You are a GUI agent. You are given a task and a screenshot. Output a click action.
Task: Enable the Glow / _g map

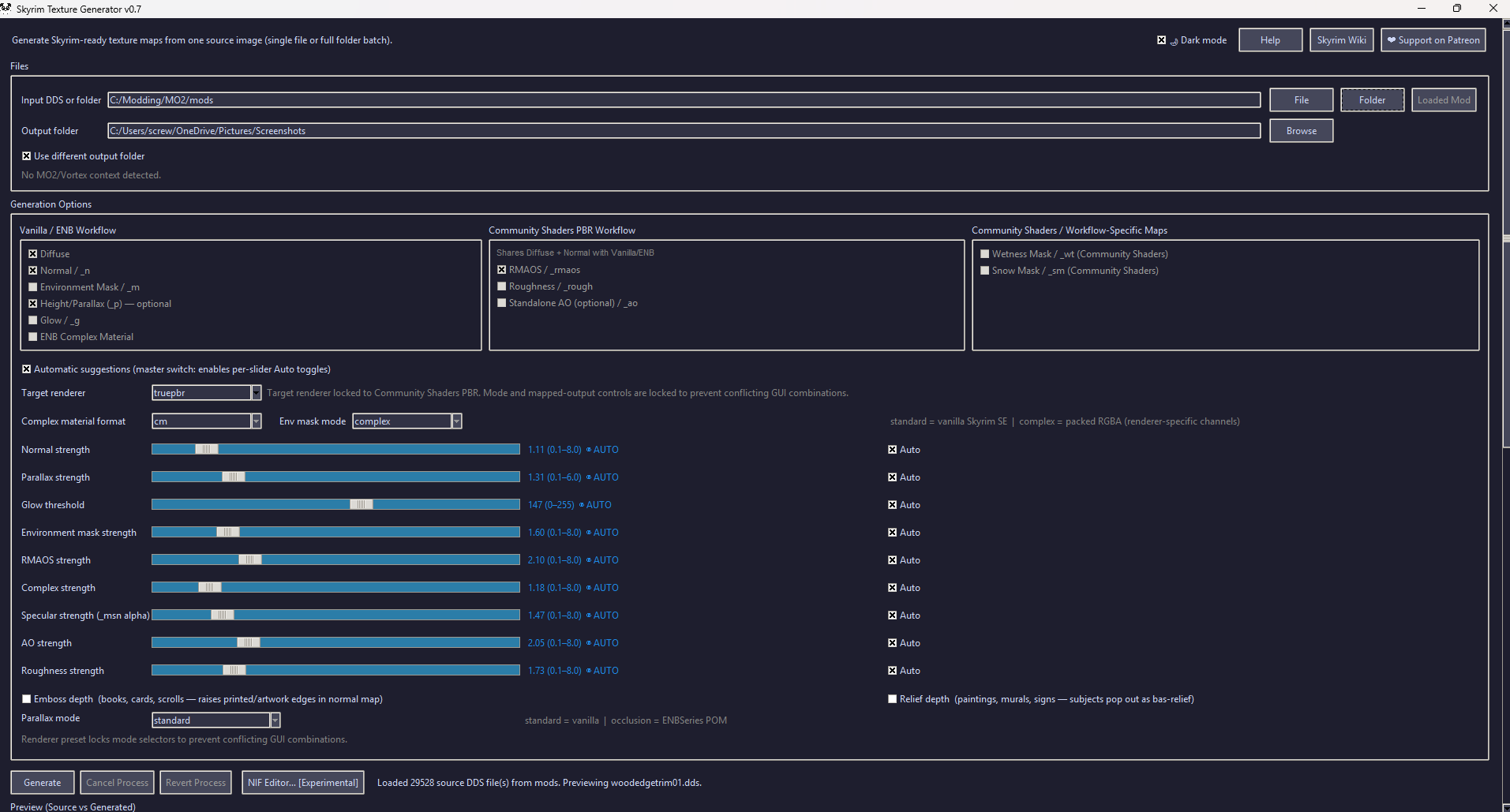[32, 320]
